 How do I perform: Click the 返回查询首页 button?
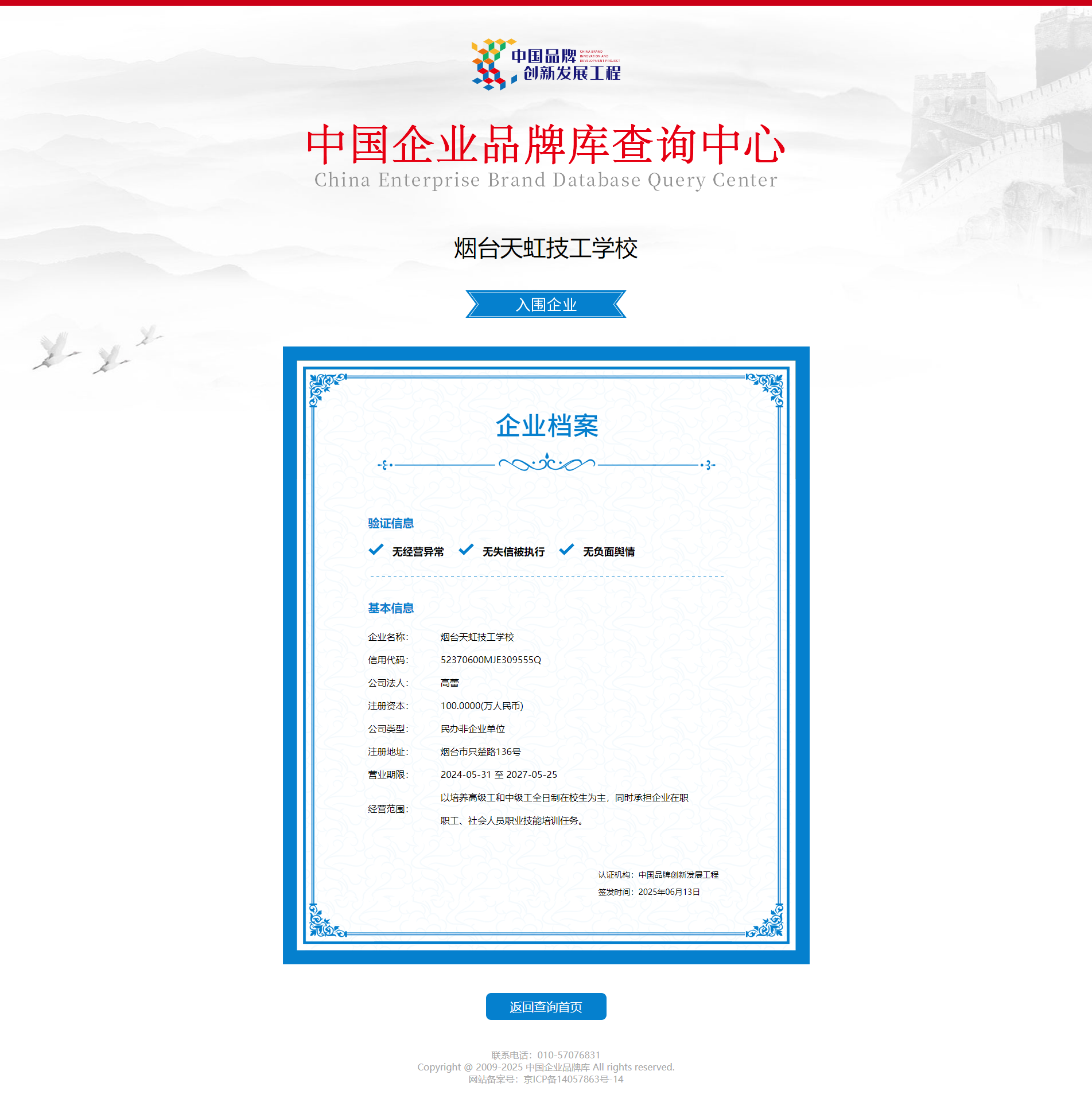(x=546, y=1007)
